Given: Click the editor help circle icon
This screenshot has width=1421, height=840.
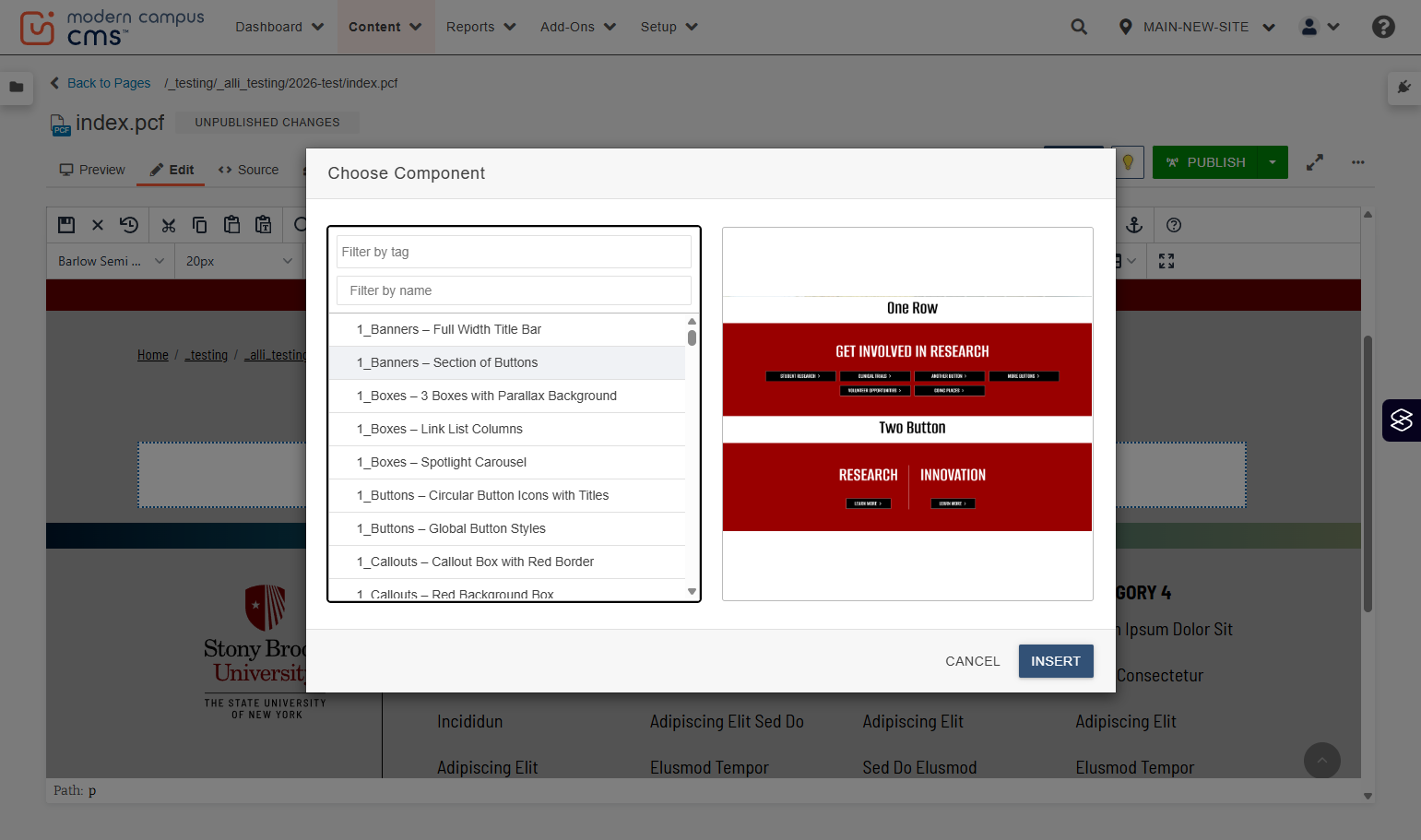Looking at the screenshot, I should pyautogui.click(x=1174, y=225).
